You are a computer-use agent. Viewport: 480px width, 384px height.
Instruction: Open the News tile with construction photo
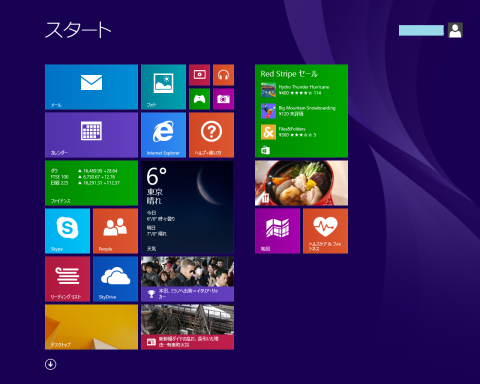tap(187, 327)
